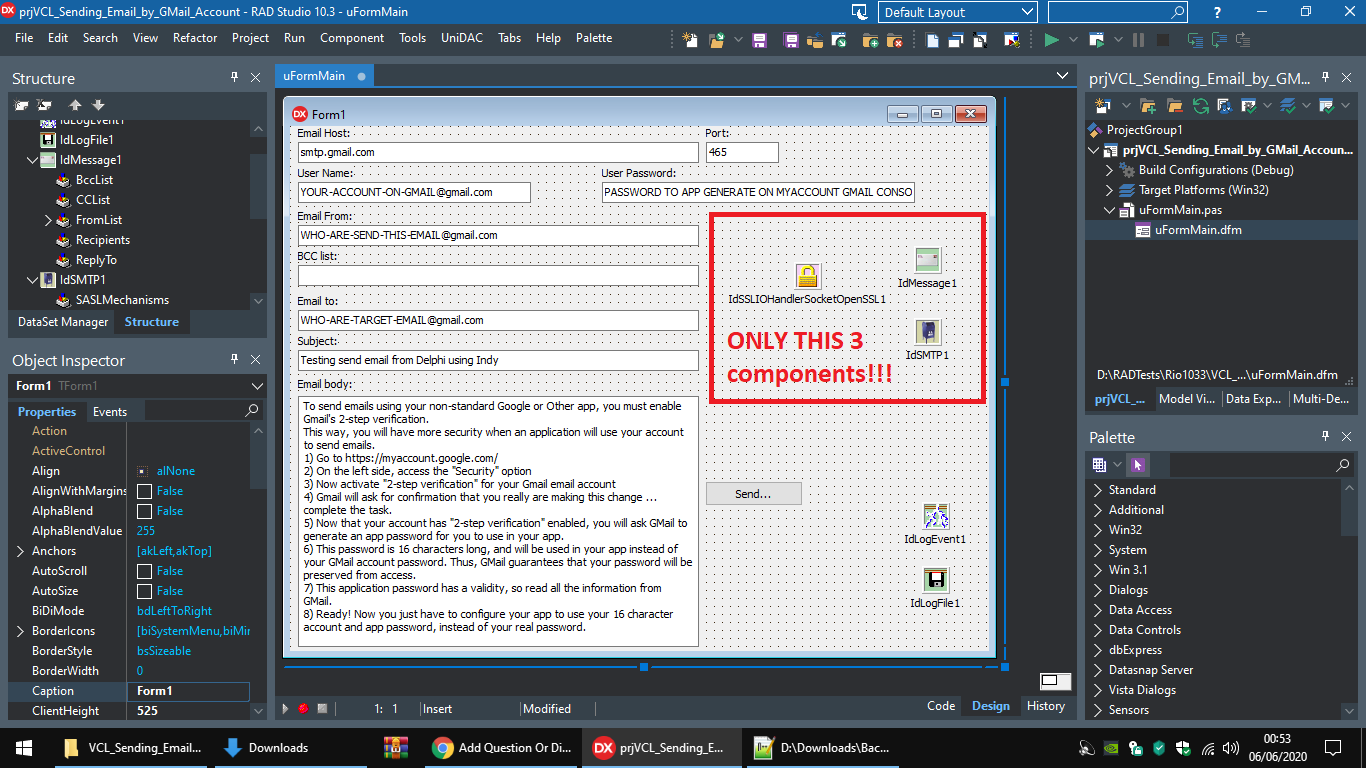Click the Send... button on the form
The height and width of the screenshot is (768, 1366).
(x=753, y=494)
